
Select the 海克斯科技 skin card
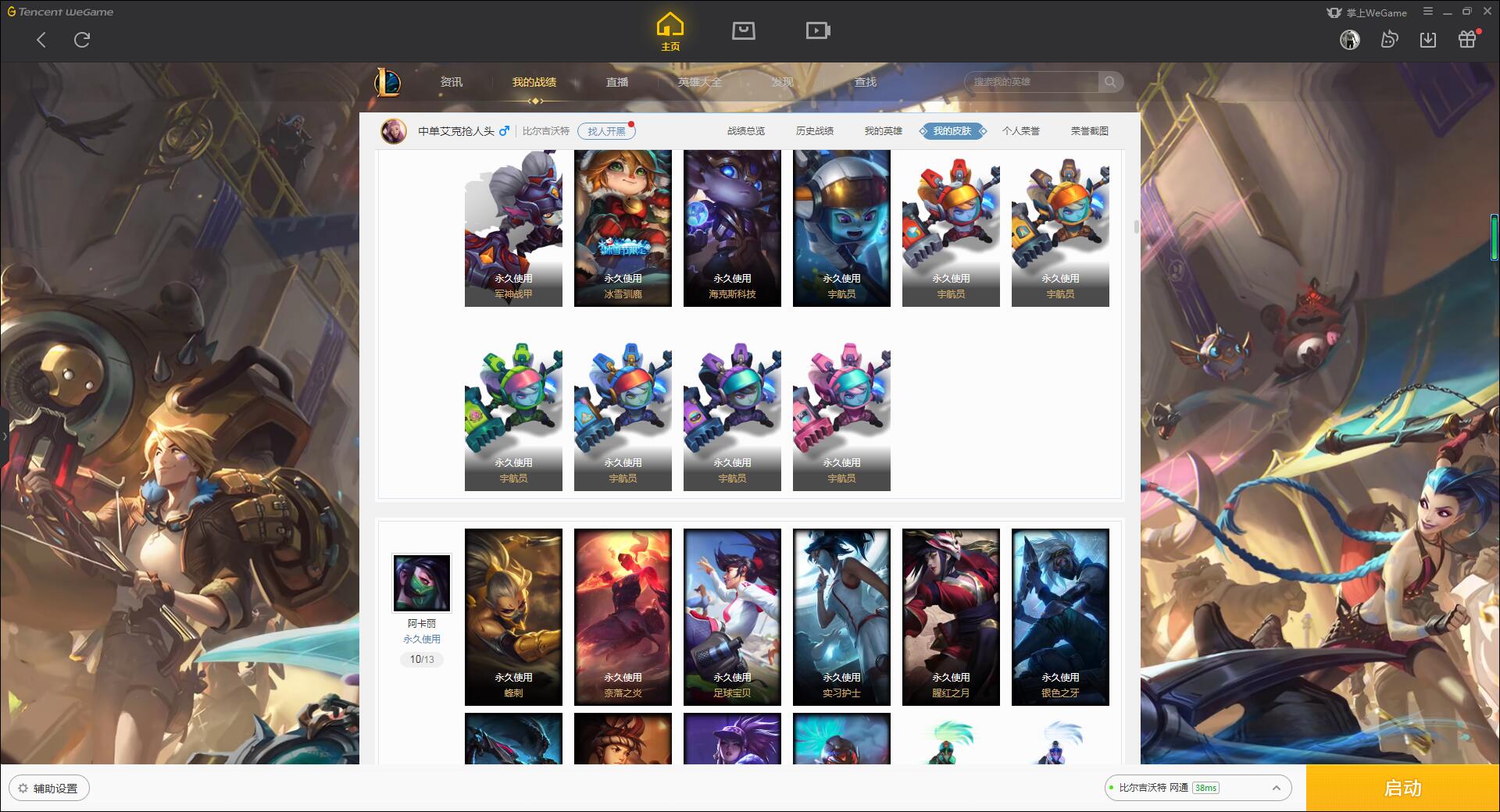point(732,228)
